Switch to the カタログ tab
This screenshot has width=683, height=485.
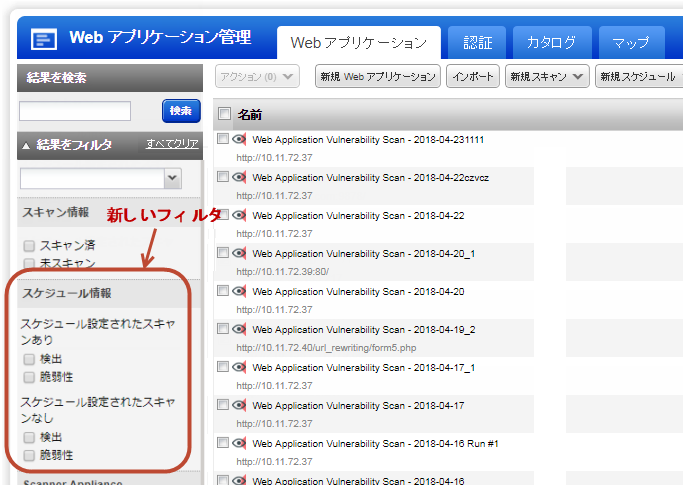(551, 43)
